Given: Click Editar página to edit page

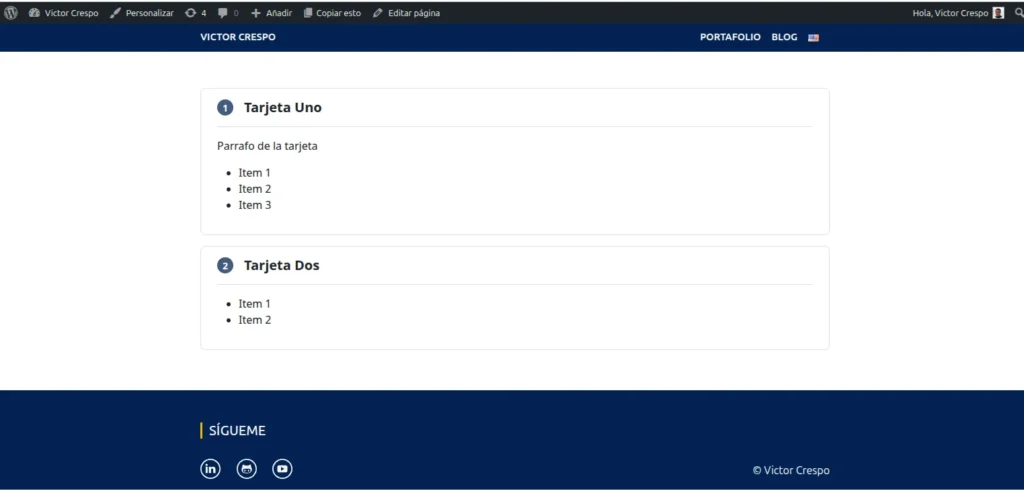Looking at the screenshot, I should click(x=406, y=13).
